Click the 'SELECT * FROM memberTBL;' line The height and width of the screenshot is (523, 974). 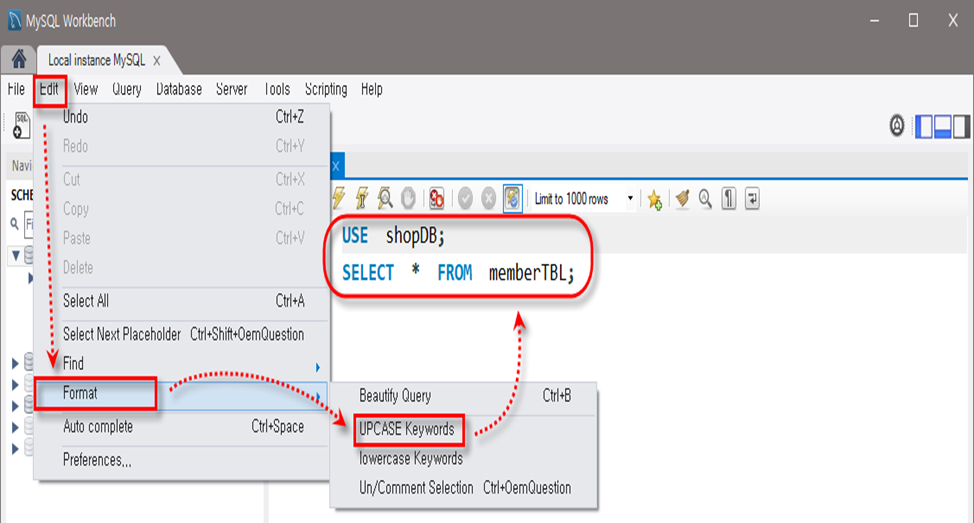(x=458, y=273)
